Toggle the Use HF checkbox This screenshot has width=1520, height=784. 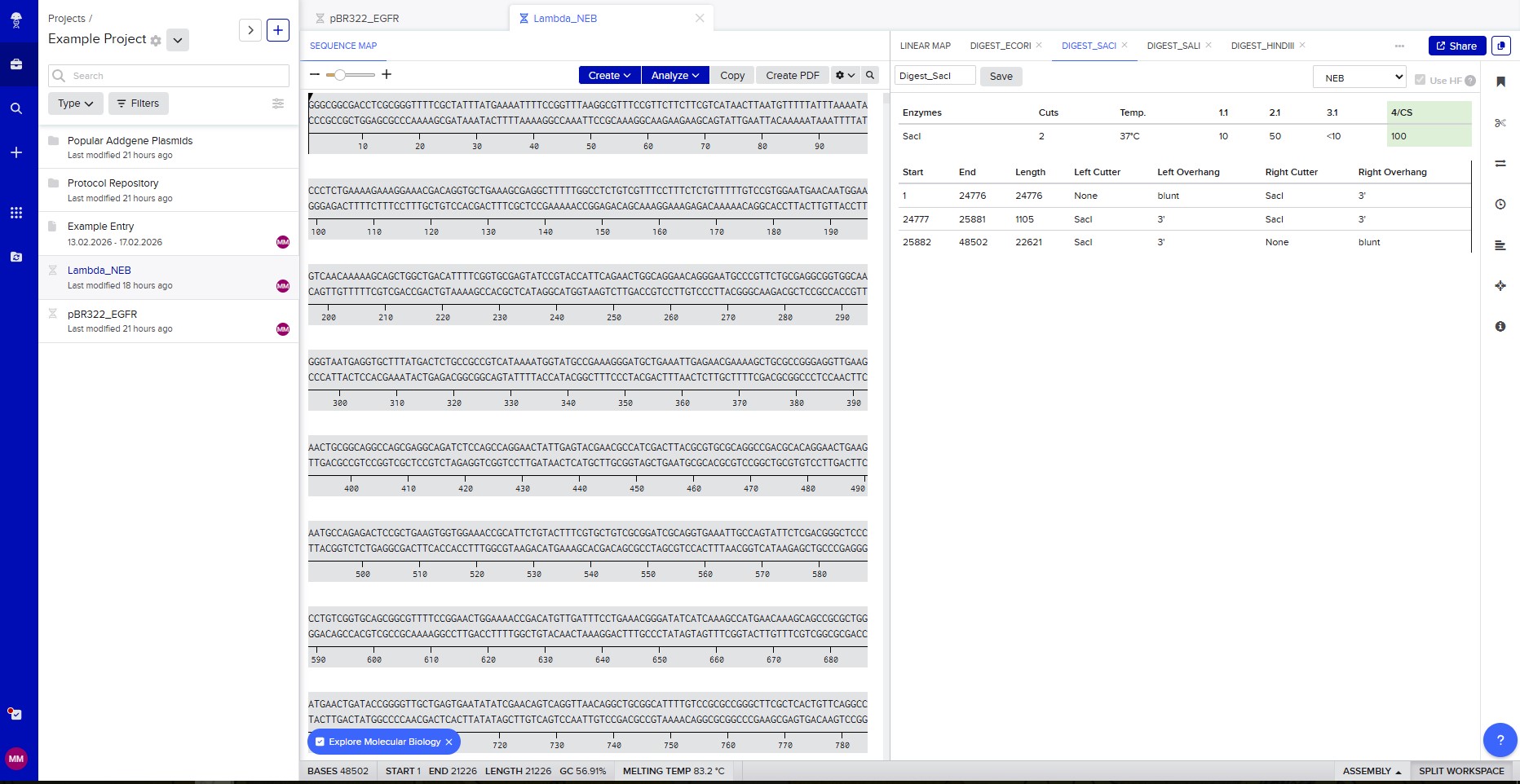pyautogui.click(x=1421, y=80)
